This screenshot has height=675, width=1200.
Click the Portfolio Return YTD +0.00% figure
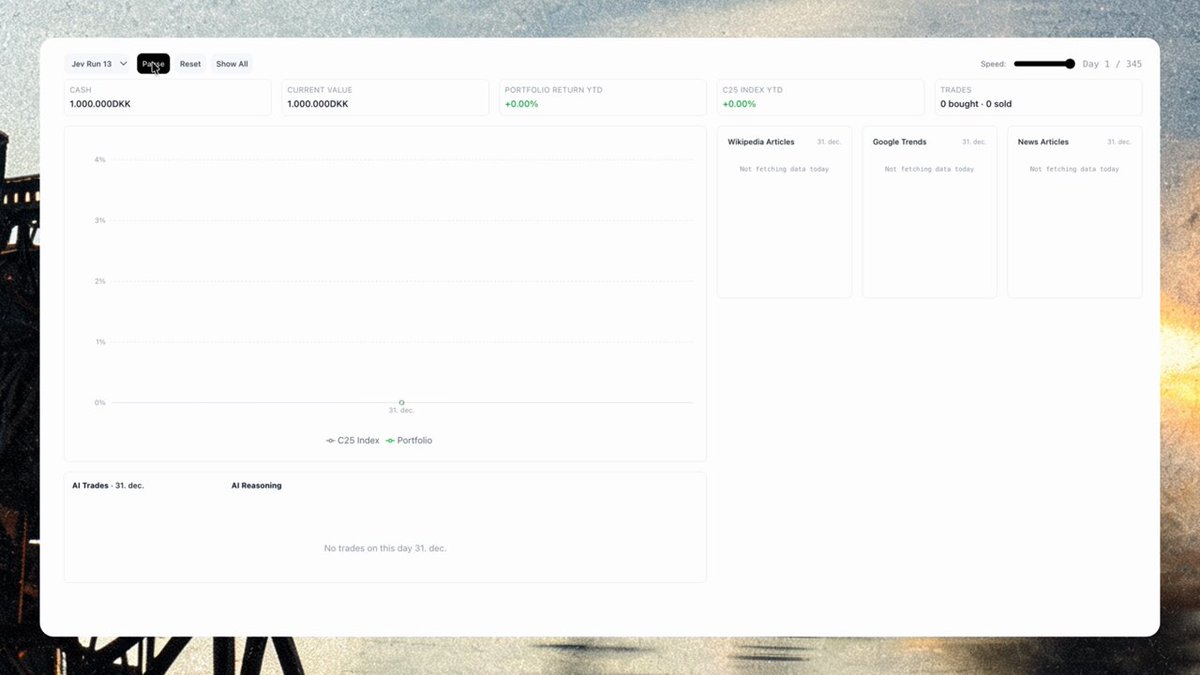click(521, 104)
